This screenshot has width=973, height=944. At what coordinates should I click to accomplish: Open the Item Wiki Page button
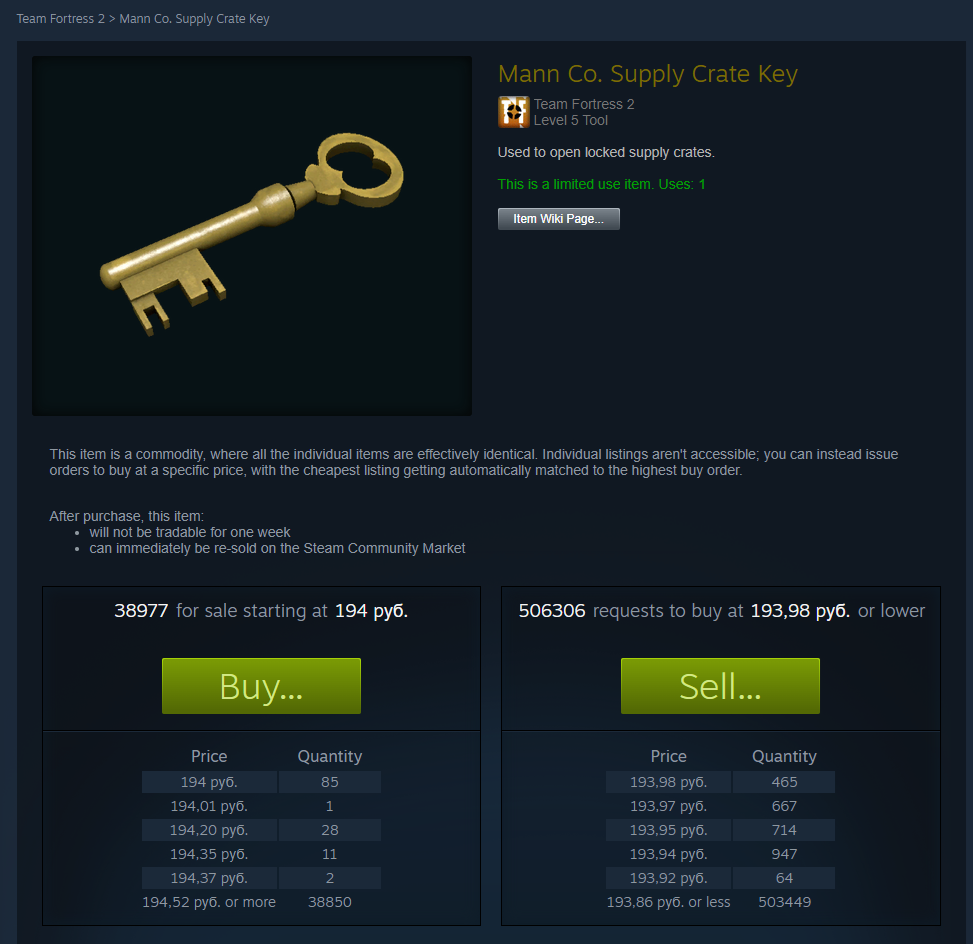coord(558,218)
